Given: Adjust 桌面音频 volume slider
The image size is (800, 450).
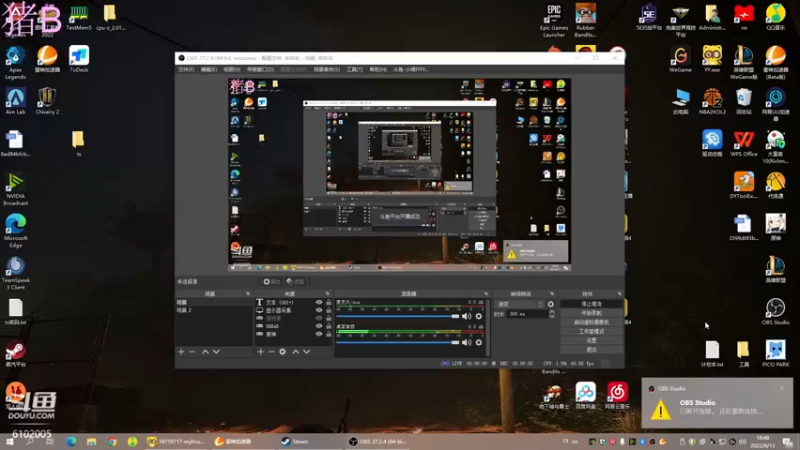Looking at the screenshot, I should pos(398,342).
